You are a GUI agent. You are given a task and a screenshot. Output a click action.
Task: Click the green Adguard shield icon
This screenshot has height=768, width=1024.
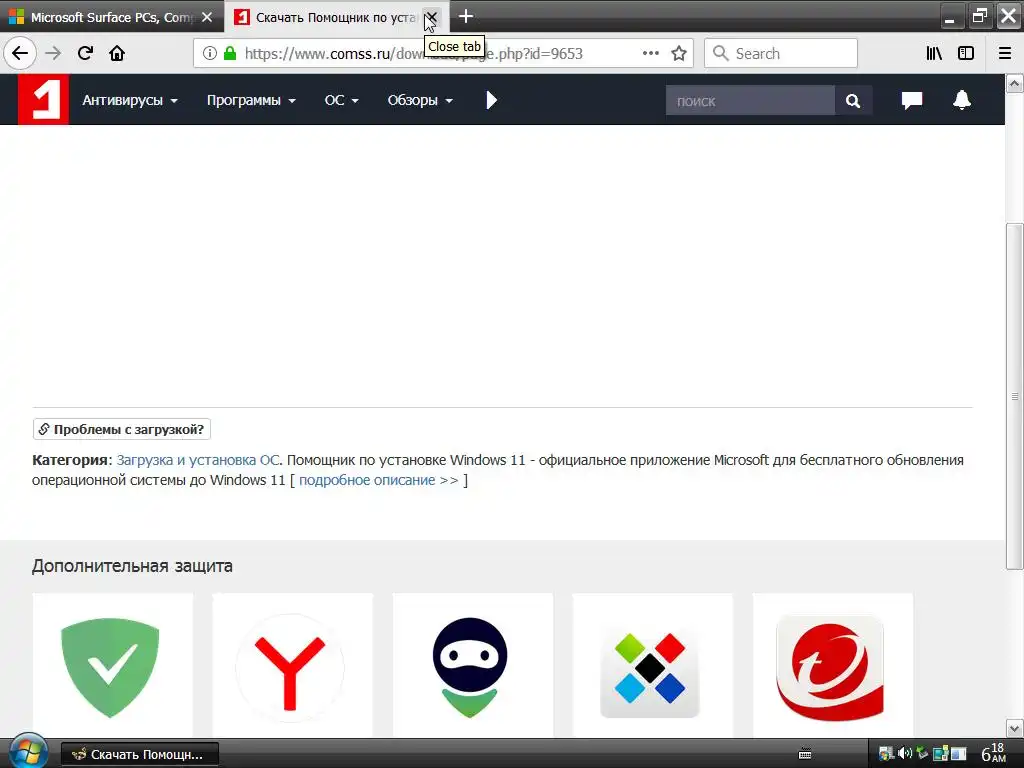point(110,667)
